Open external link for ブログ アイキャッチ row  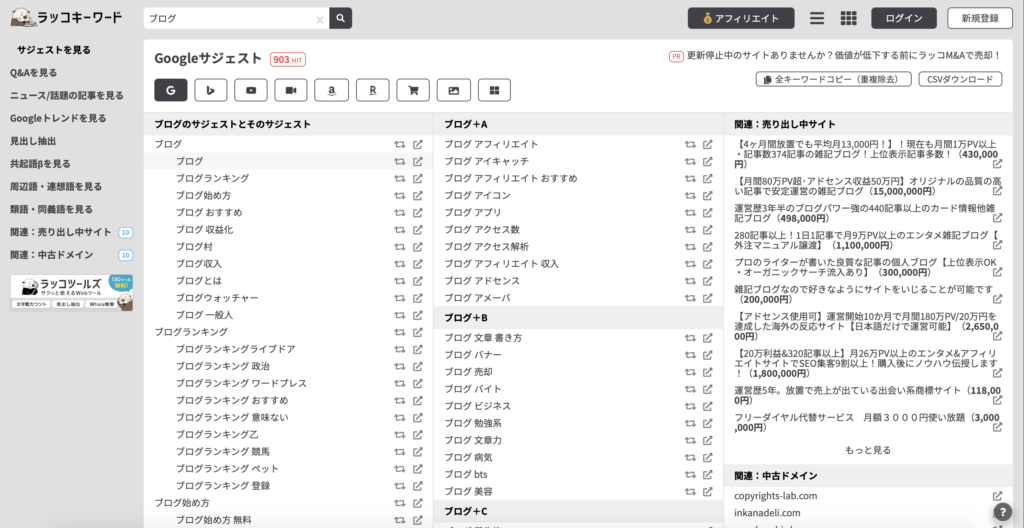[x=707, y=161]
